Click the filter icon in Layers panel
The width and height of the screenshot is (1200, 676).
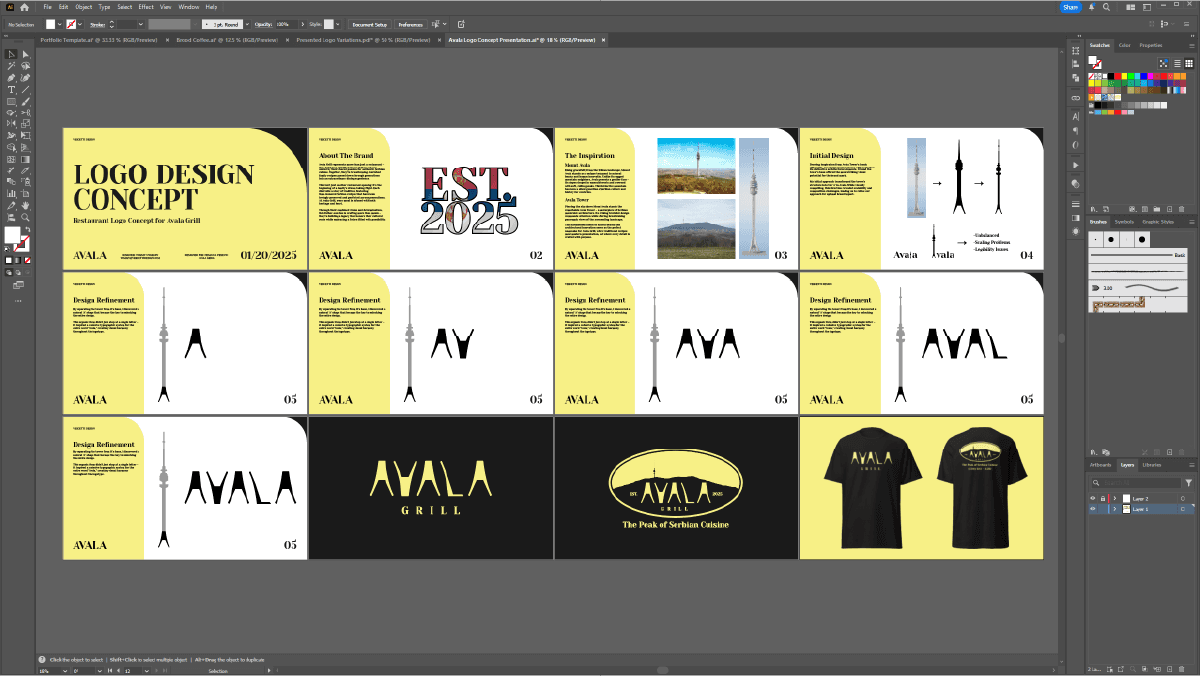[x=1188, y=482]
